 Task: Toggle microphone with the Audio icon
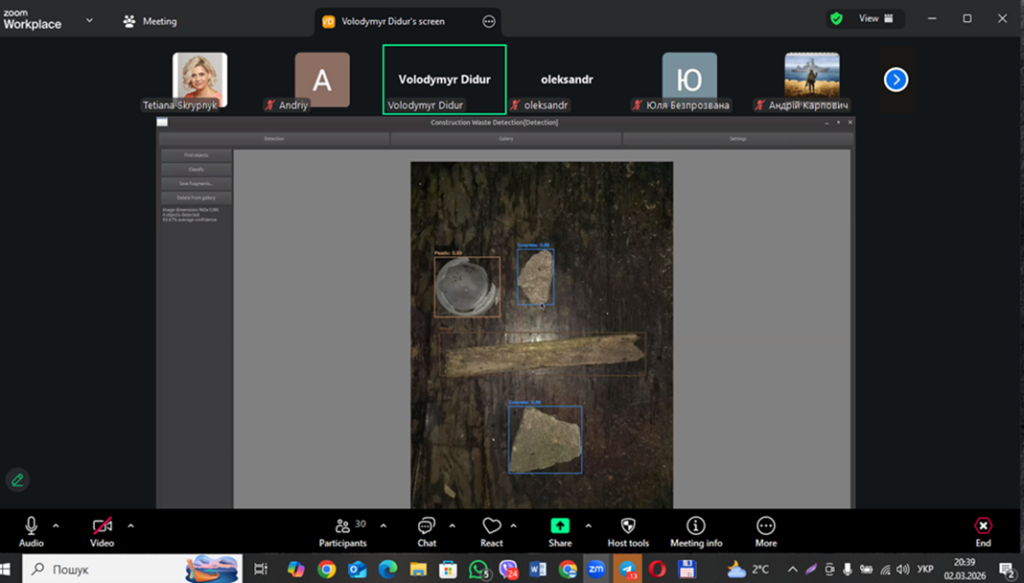(31, 526)
